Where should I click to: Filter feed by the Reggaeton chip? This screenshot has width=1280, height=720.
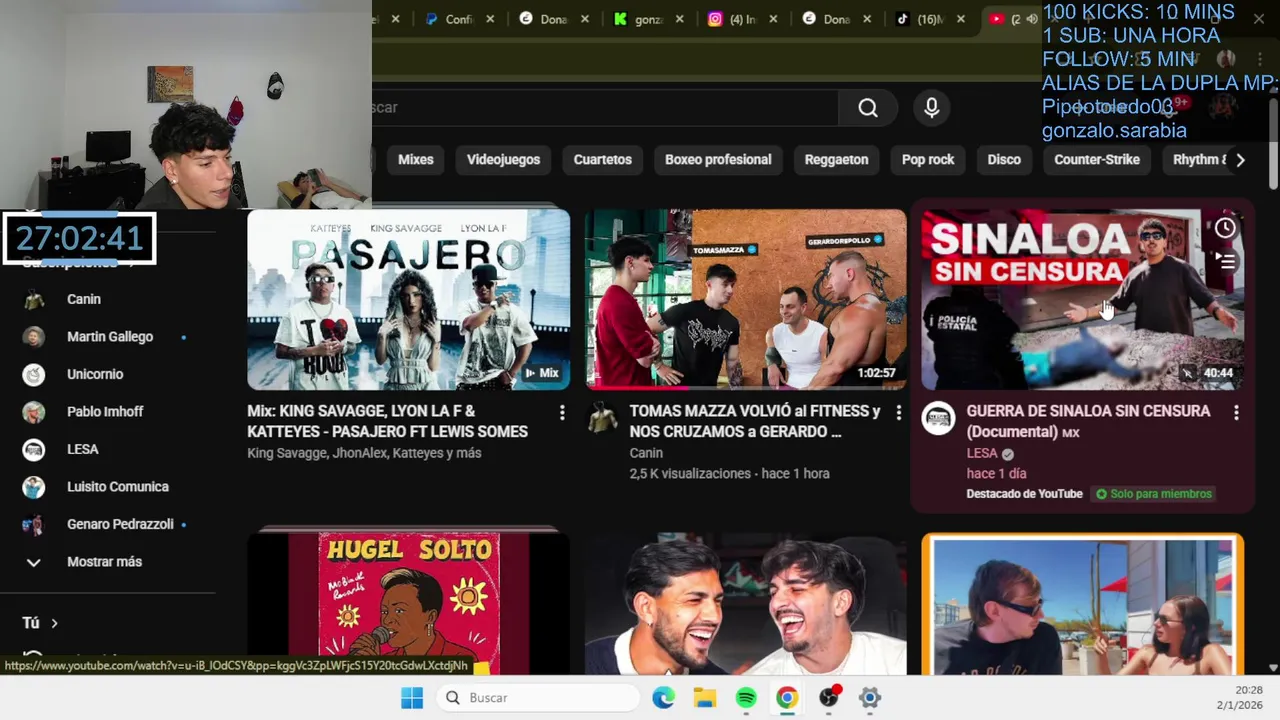[836, 160]
